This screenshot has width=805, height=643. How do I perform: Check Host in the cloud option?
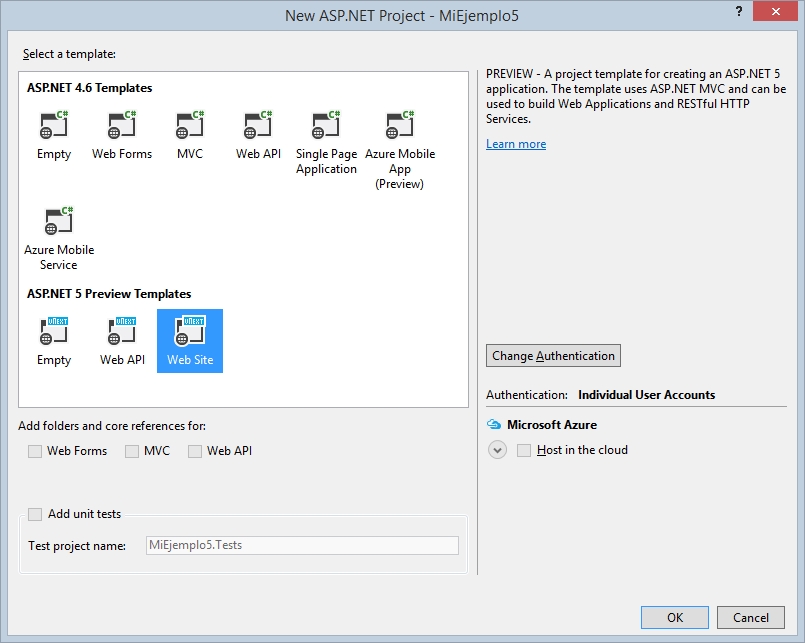tap(524, 450)
